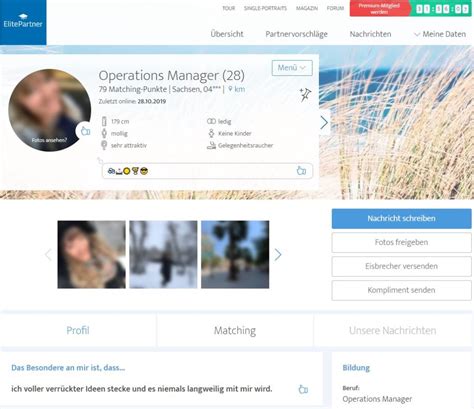Click the distance location pin icon
474x409 pixels.
pos(230,89)
